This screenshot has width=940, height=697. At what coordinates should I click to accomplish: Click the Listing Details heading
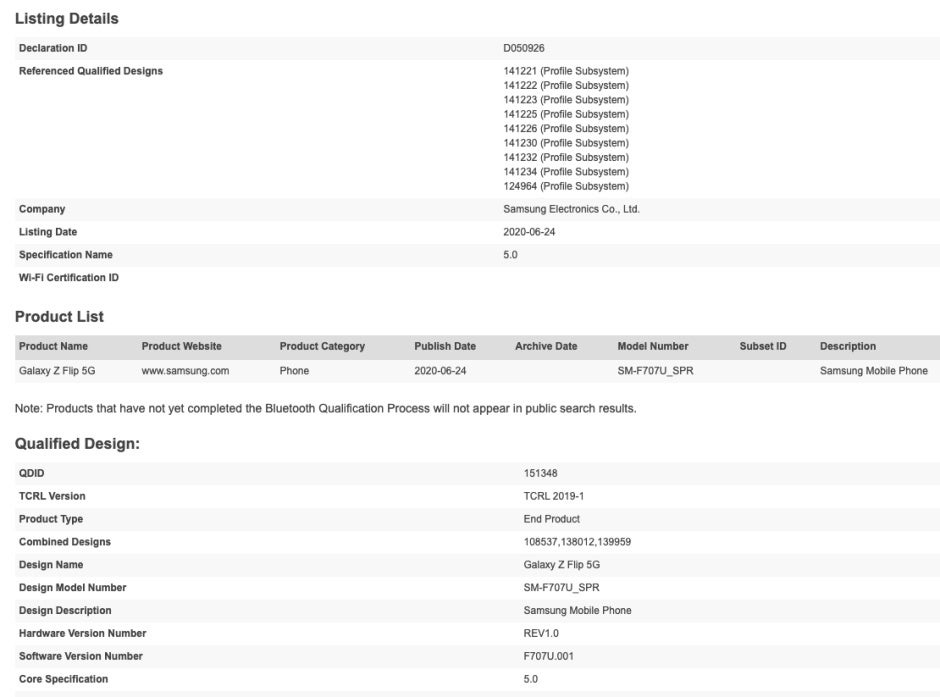tap(67, 19)
